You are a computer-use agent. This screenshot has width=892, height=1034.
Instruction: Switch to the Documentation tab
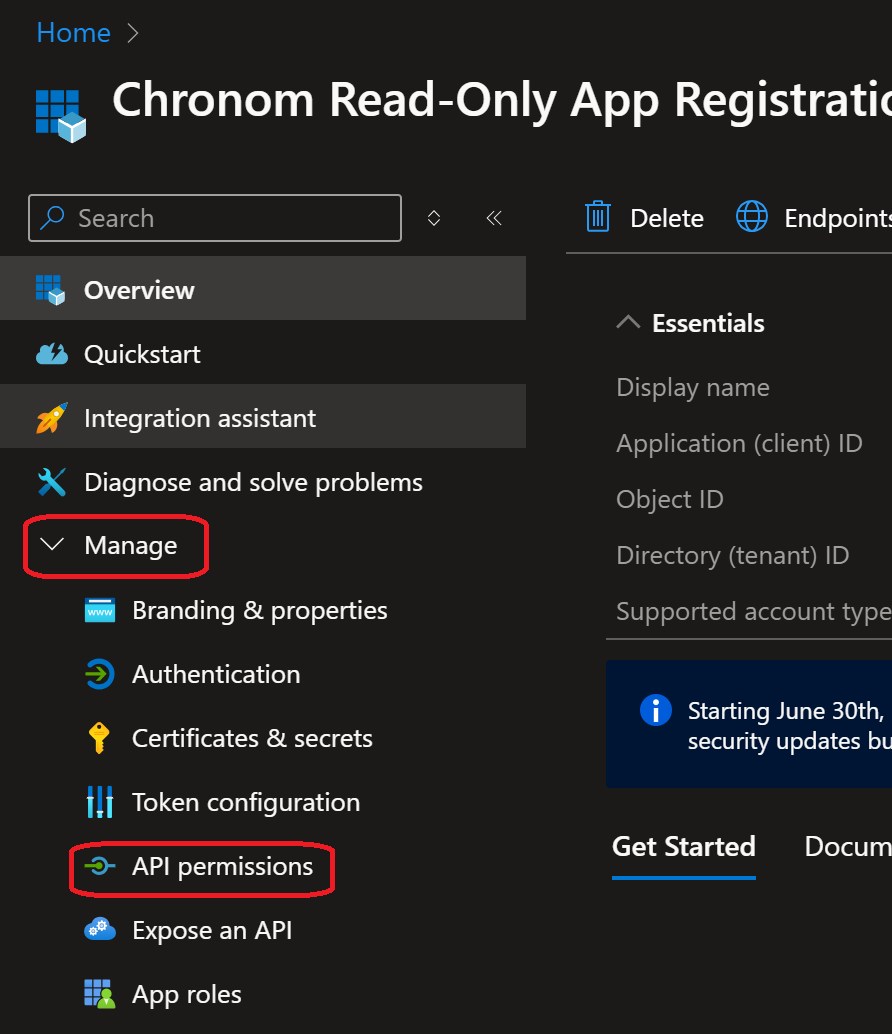[848, 847]
